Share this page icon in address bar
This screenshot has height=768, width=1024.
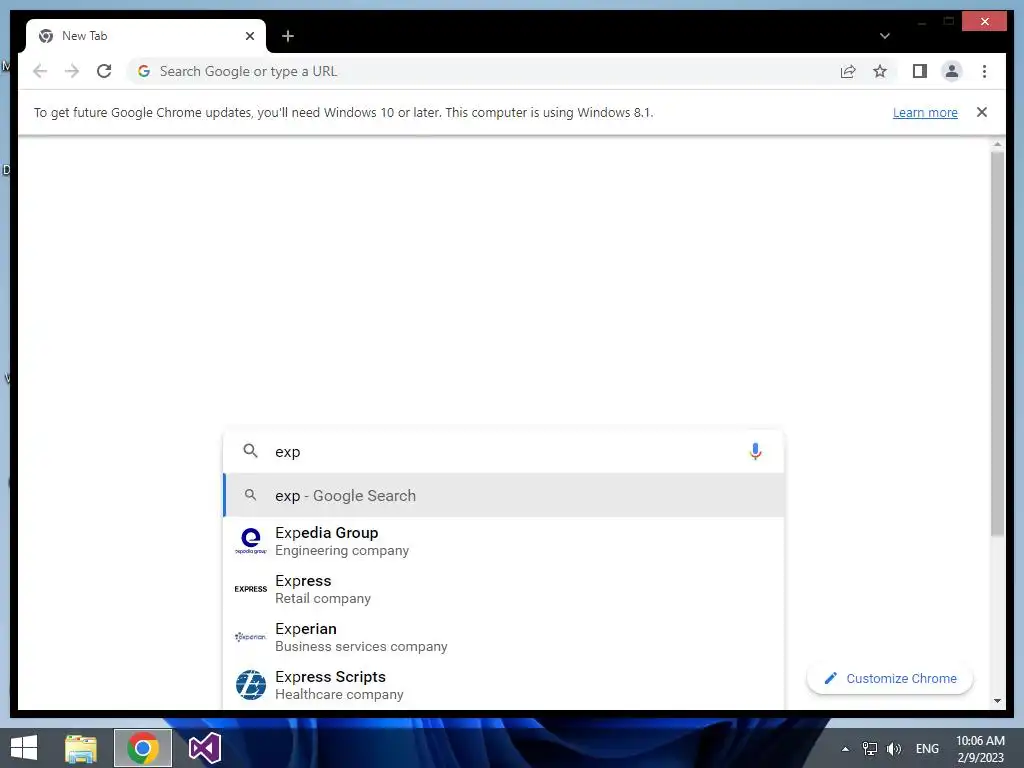click(x=848, y=71)
